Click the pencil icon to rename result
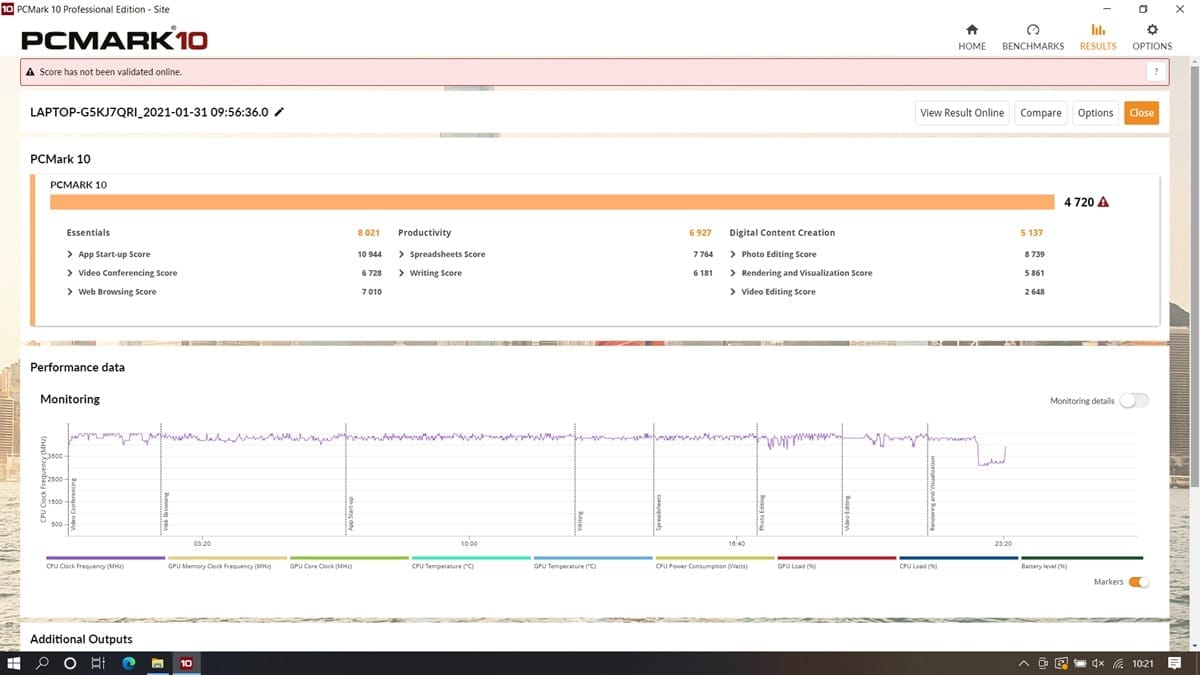The height and width of the screenshot is (675, 1200). (x=279, y=112)
